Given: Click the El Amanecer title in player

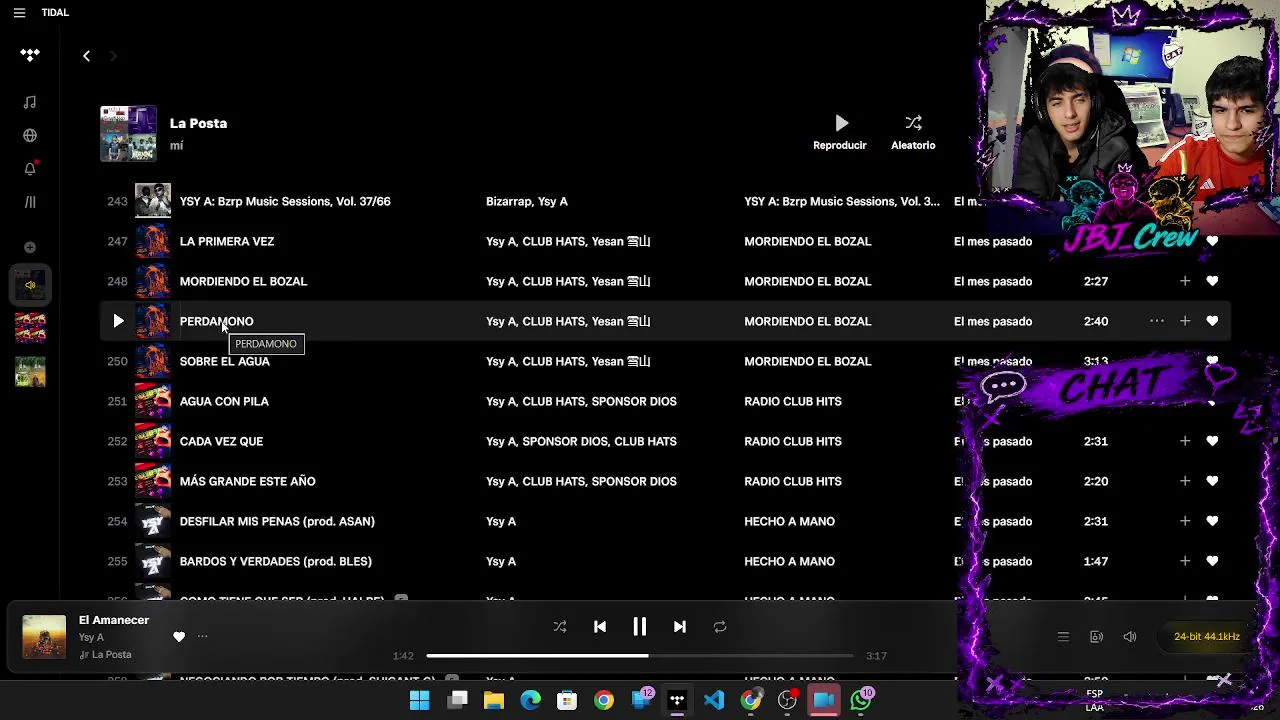Looking at the screenshot, I should coord(114,620).
